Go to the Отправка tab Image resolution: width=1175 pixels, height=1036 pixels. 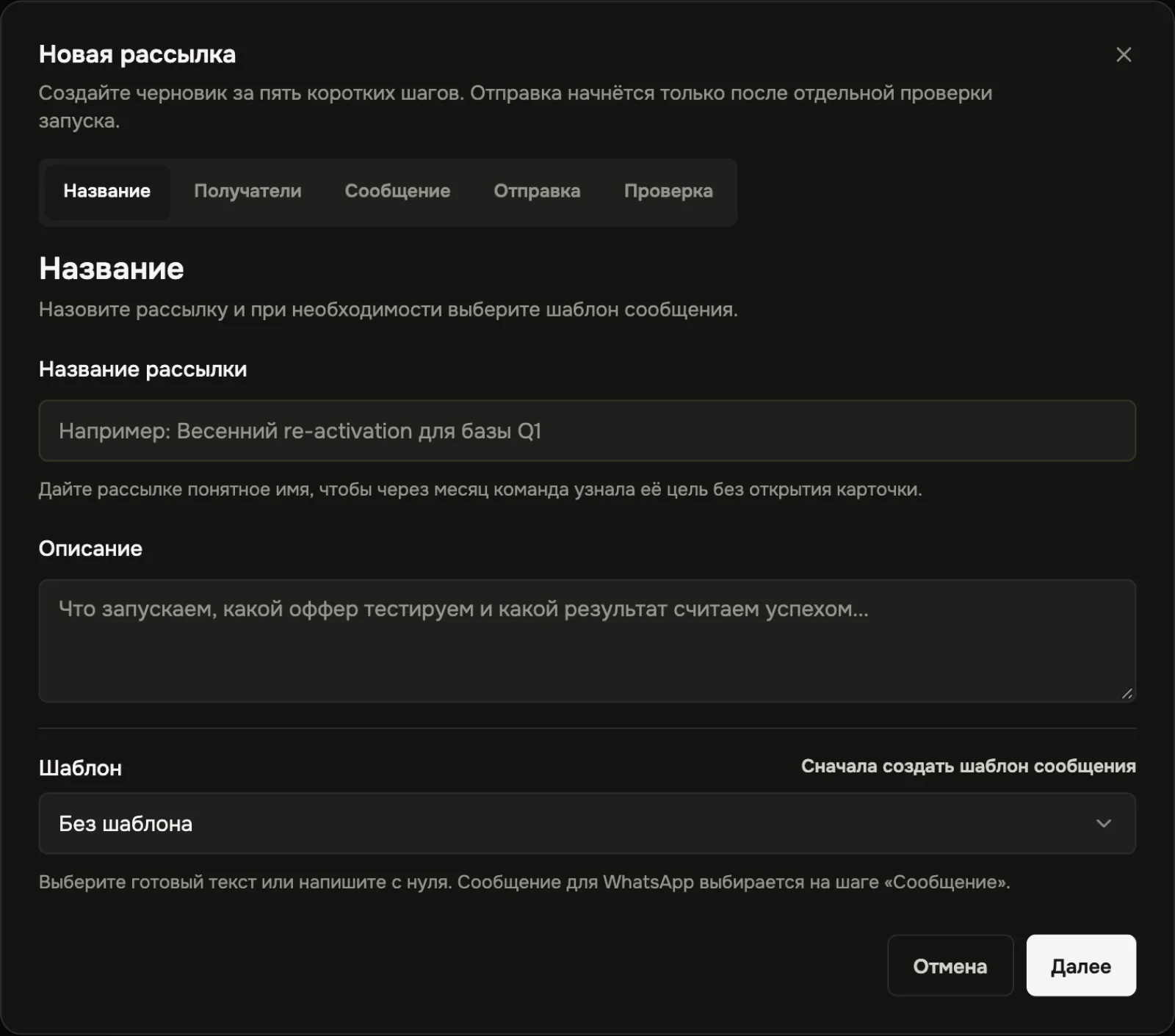click(x=537, y=191)
